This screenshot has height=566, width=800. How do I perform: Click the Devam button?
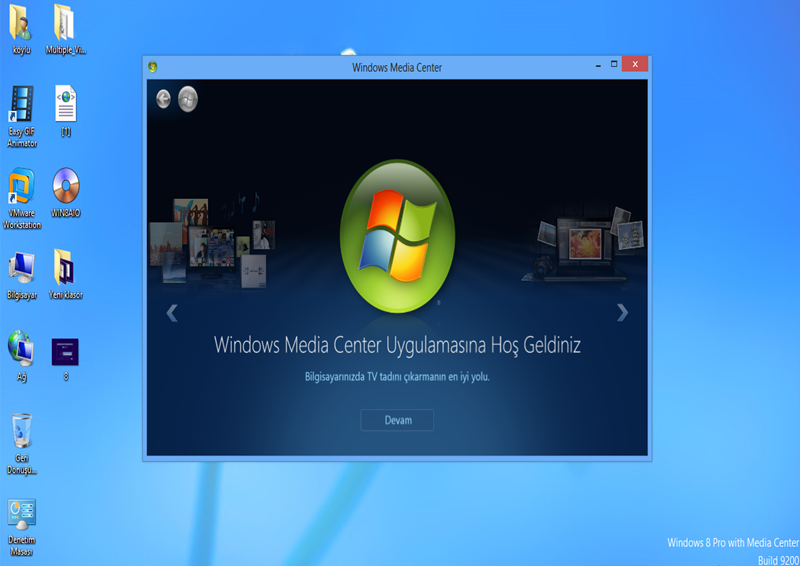tap(397, 420)
